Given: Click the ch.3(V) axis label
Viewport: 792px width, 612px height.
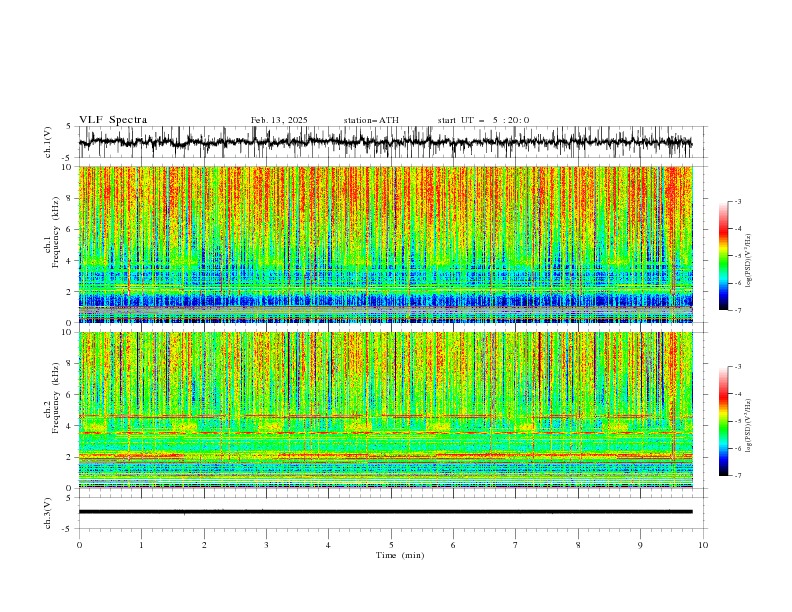Looking at the screenshot, I should pyautogui.click(x=48, y=513).
